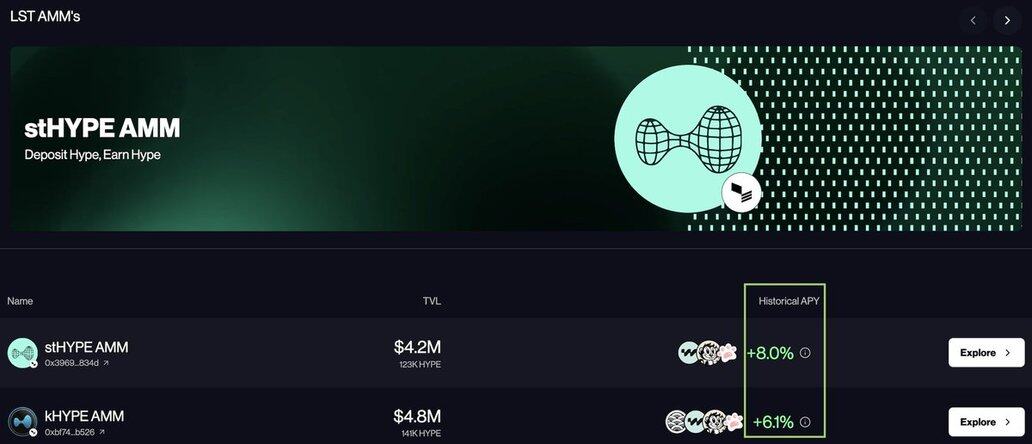The height and width of the screenshot is (444, 1032).
Task: Open the kHYPE AMM name in the list
Action: pyautogui.click(x=84, y=416)
